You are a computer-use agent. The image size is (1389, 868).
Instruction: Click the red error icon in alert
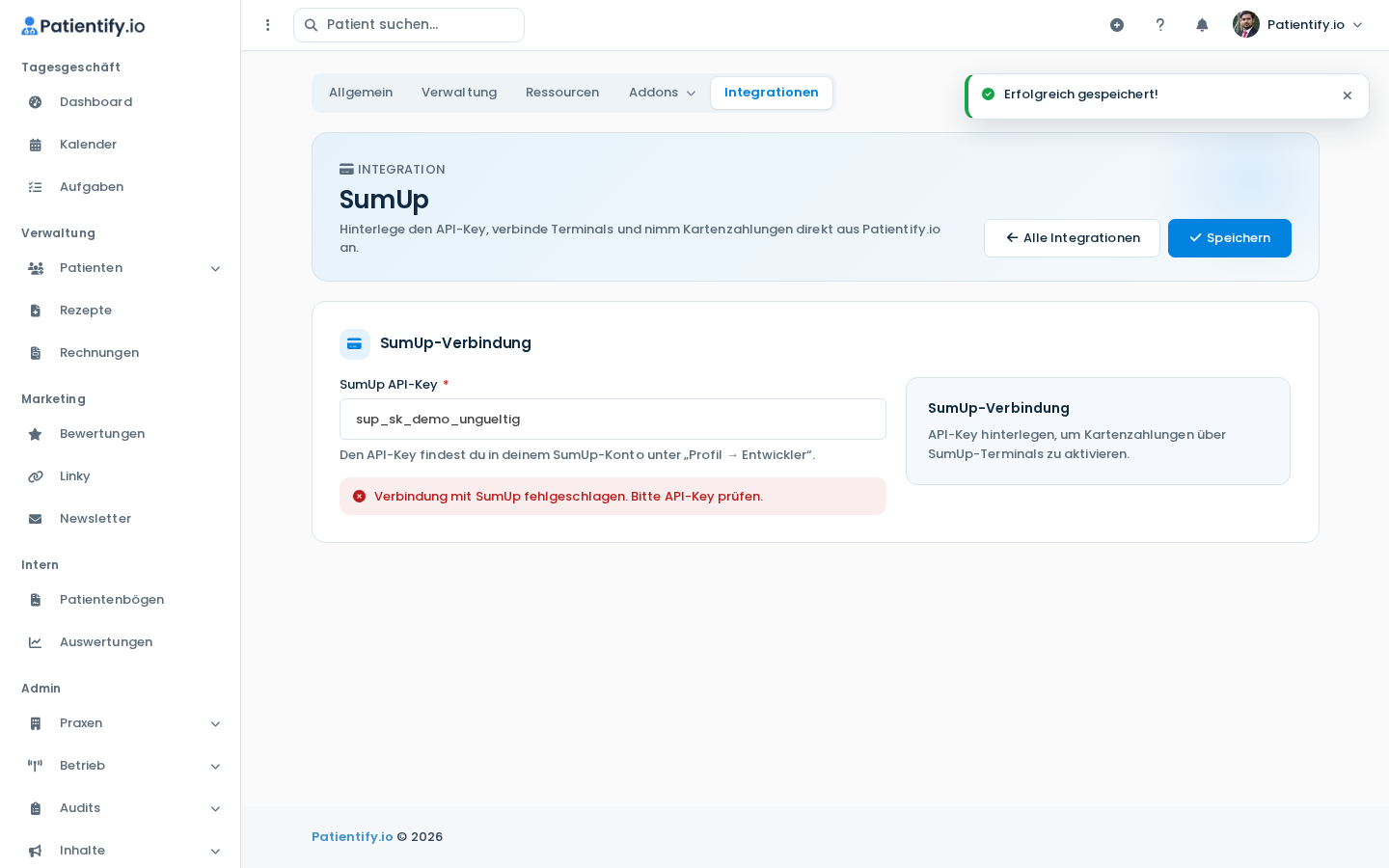[x=360, y=497]
